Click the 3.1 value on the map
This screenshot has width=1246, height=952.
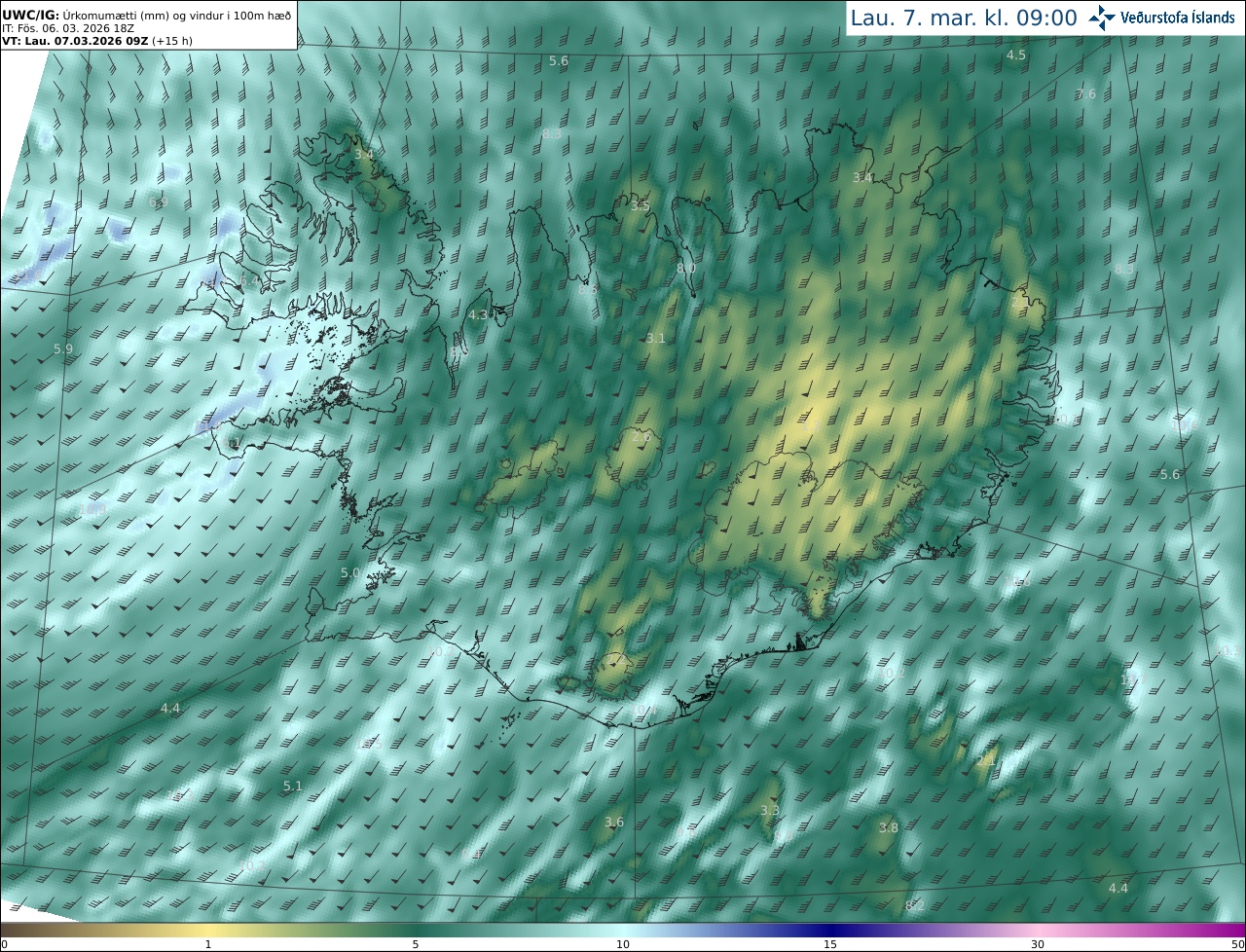click(656, 339)
